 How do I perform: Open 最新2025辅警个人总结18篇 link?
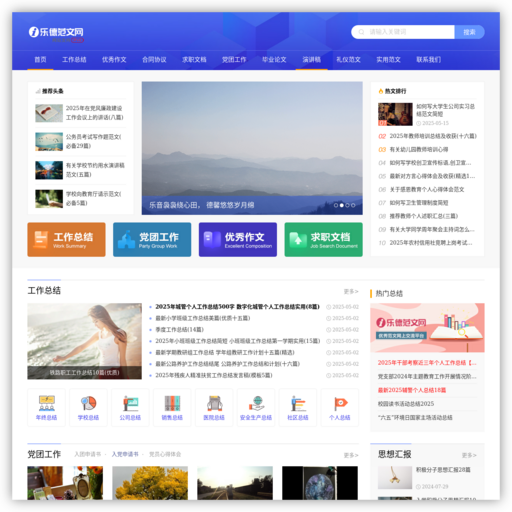tap(412, 390)
